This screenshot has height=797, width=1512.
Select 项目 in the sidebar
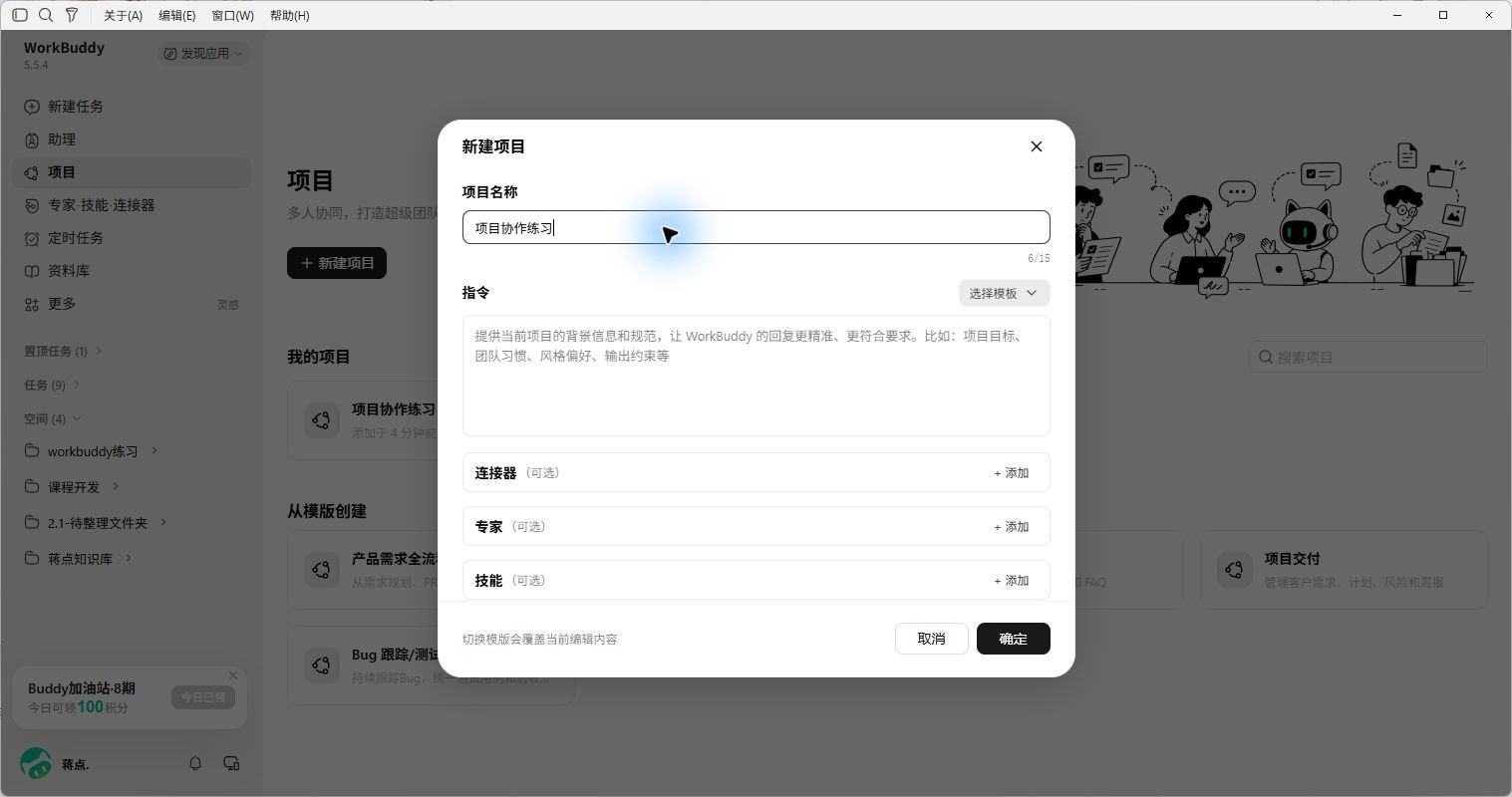[x=132, y=172]
